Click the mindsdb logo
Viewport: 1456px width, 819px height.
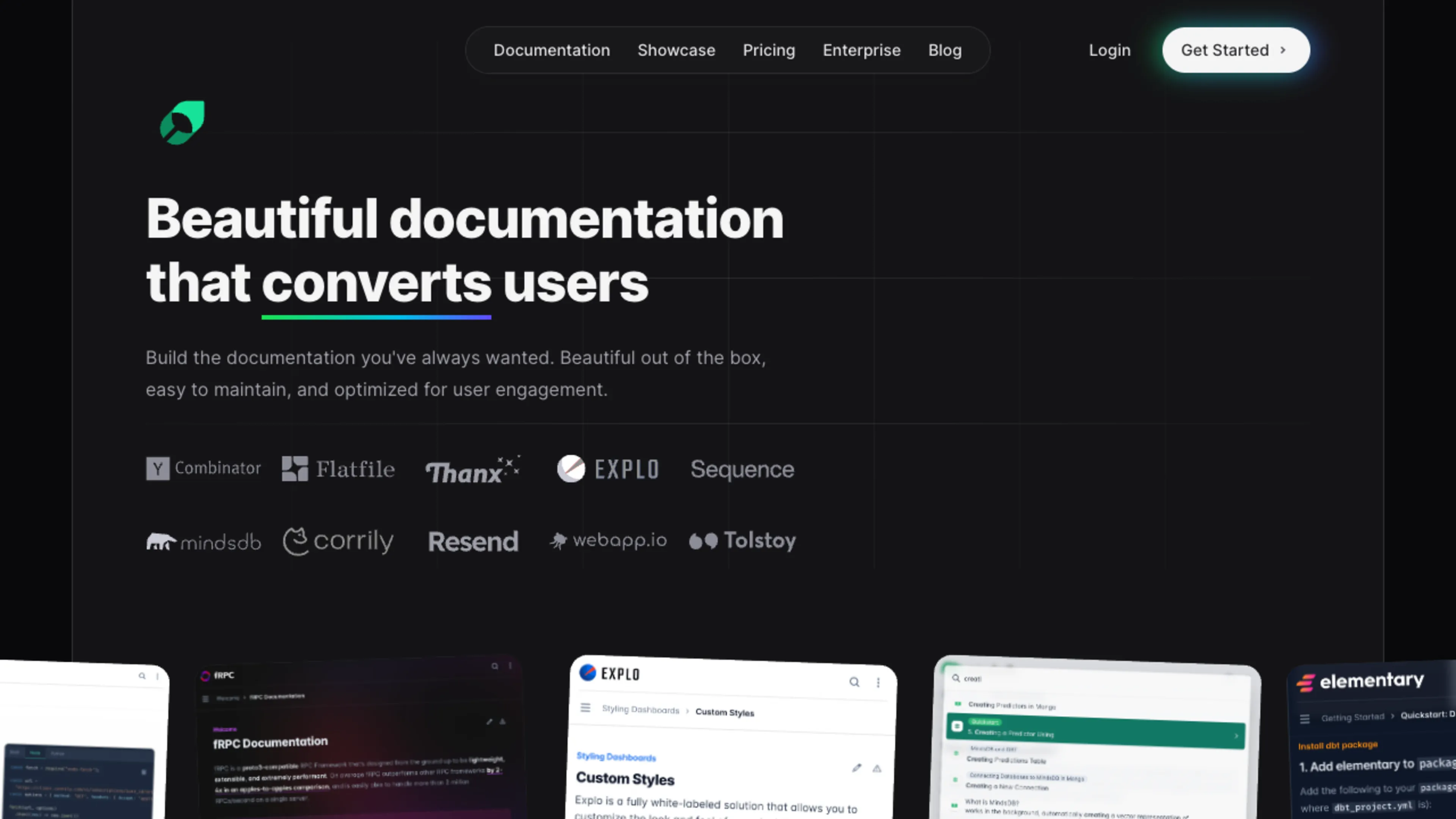click(204, 541)
